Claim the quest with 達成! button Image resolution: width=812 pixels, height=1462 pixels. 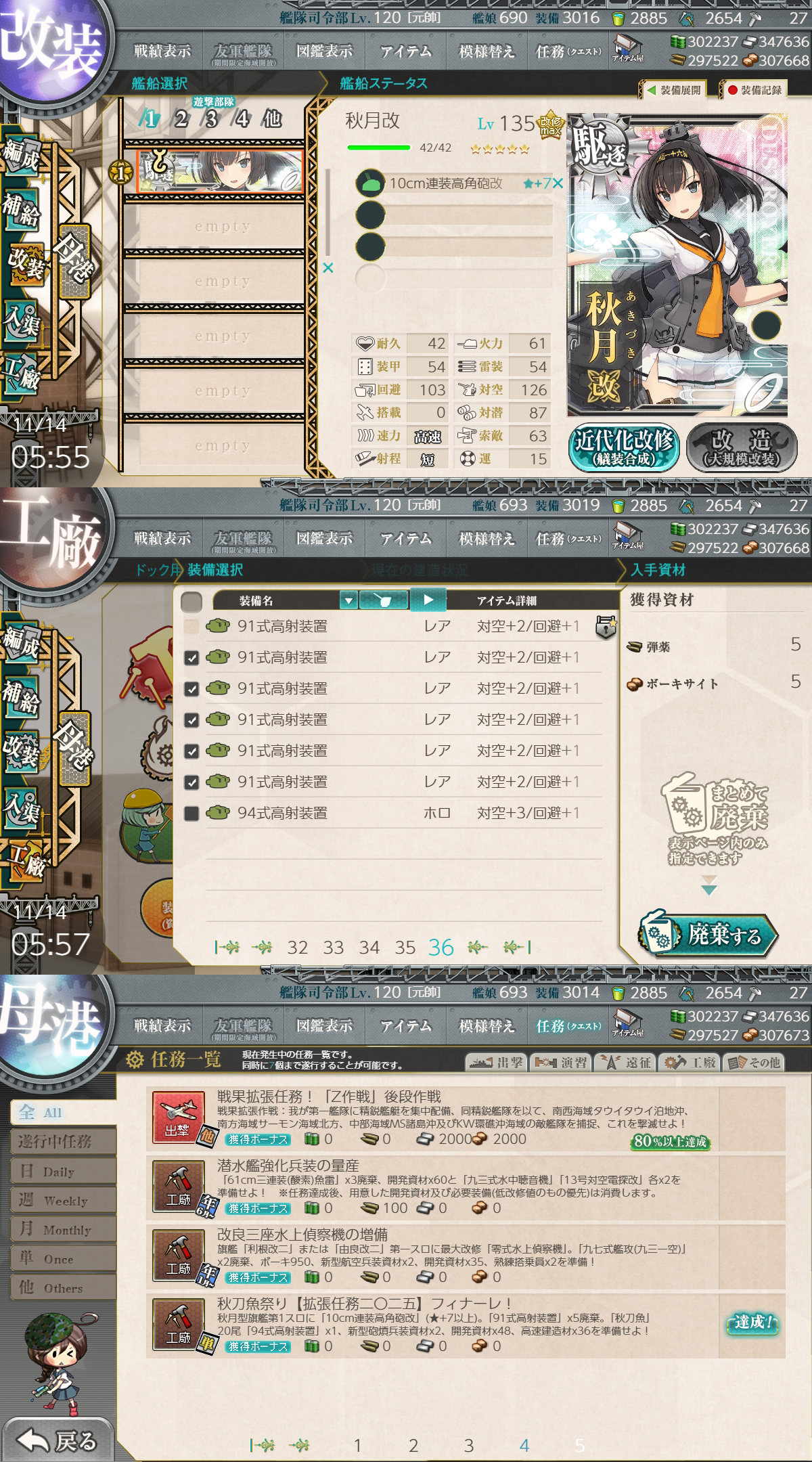752,1322
